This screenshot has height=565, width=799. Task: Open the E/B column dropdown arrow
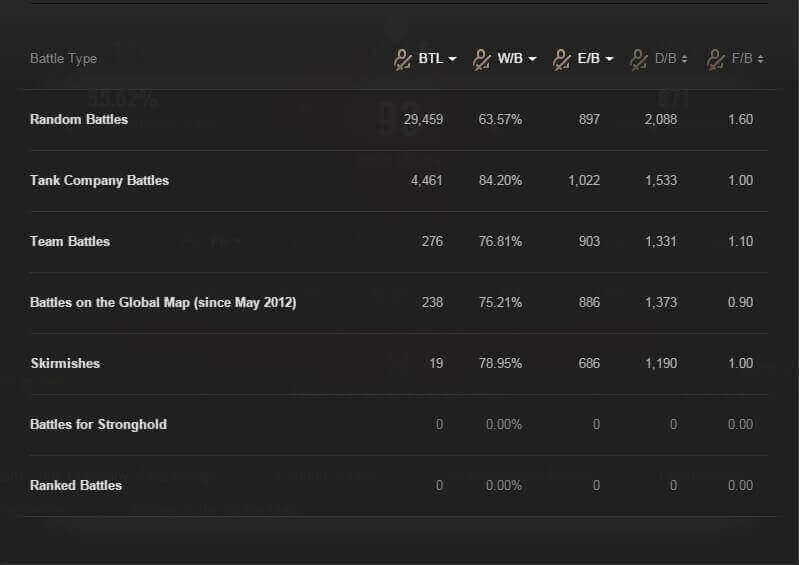point(609,59)
